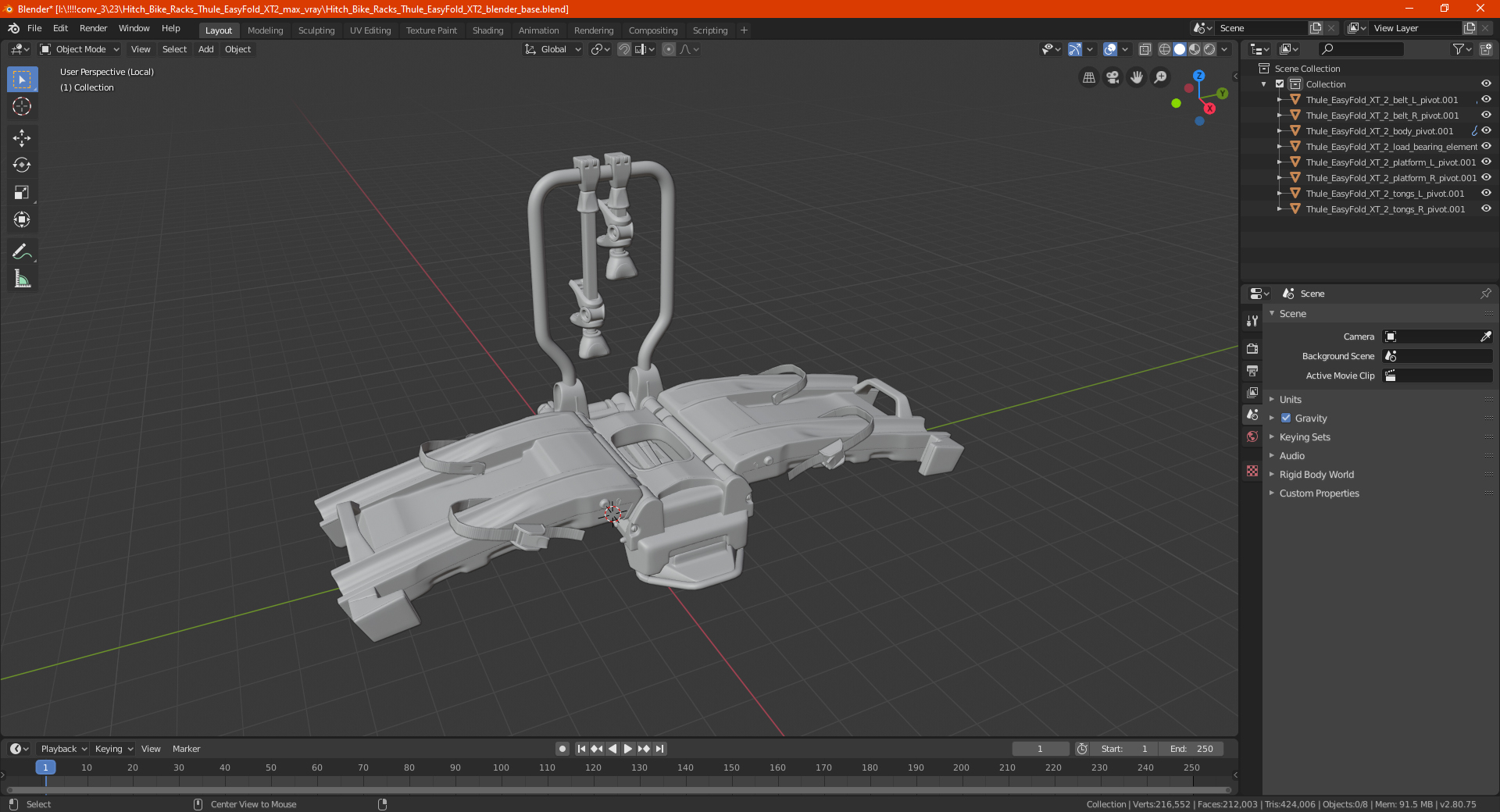Viewport: 1500px width, 812px height.
Task: Switch to the Sculpting workspace tab
Action: 316,30
